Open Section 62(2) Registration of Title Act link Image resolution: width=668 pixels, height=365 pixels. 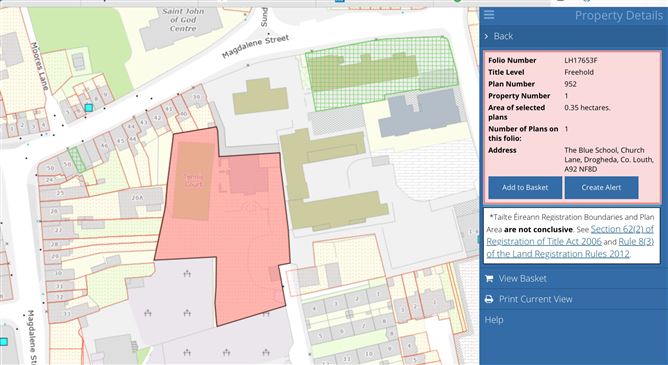[x=570, y=235]
